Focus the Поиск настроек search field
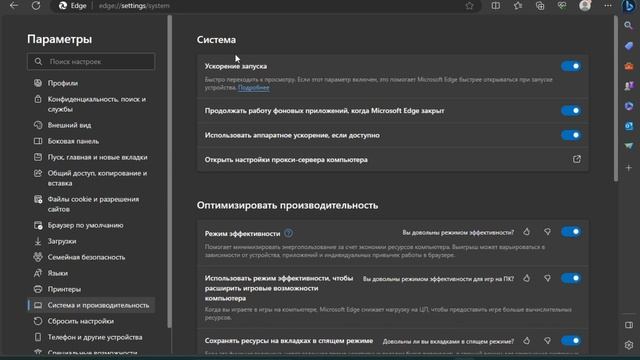 pos(91,62)
